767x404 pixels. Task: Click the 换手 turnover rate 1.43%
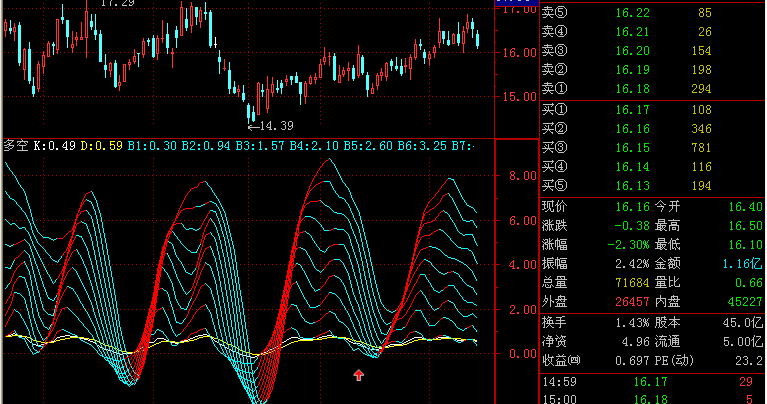632,323
